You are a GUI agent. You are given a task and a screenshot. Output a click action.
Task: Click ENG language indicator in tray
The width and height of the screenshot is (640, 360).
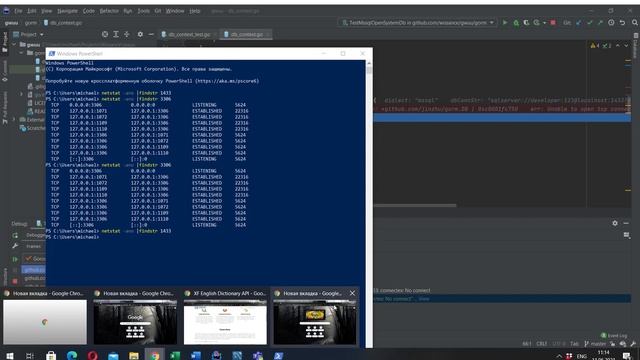(582, 356)
